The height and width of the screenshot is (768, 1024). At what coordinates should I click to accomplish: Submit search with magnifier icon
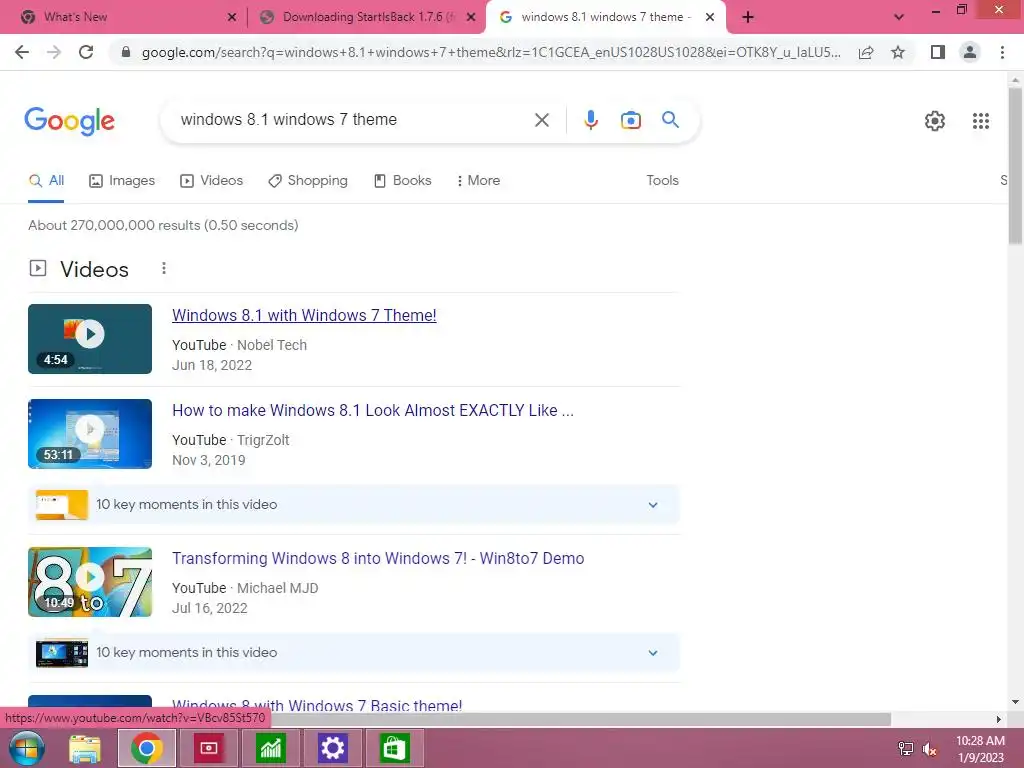click(x=670, y=120)
